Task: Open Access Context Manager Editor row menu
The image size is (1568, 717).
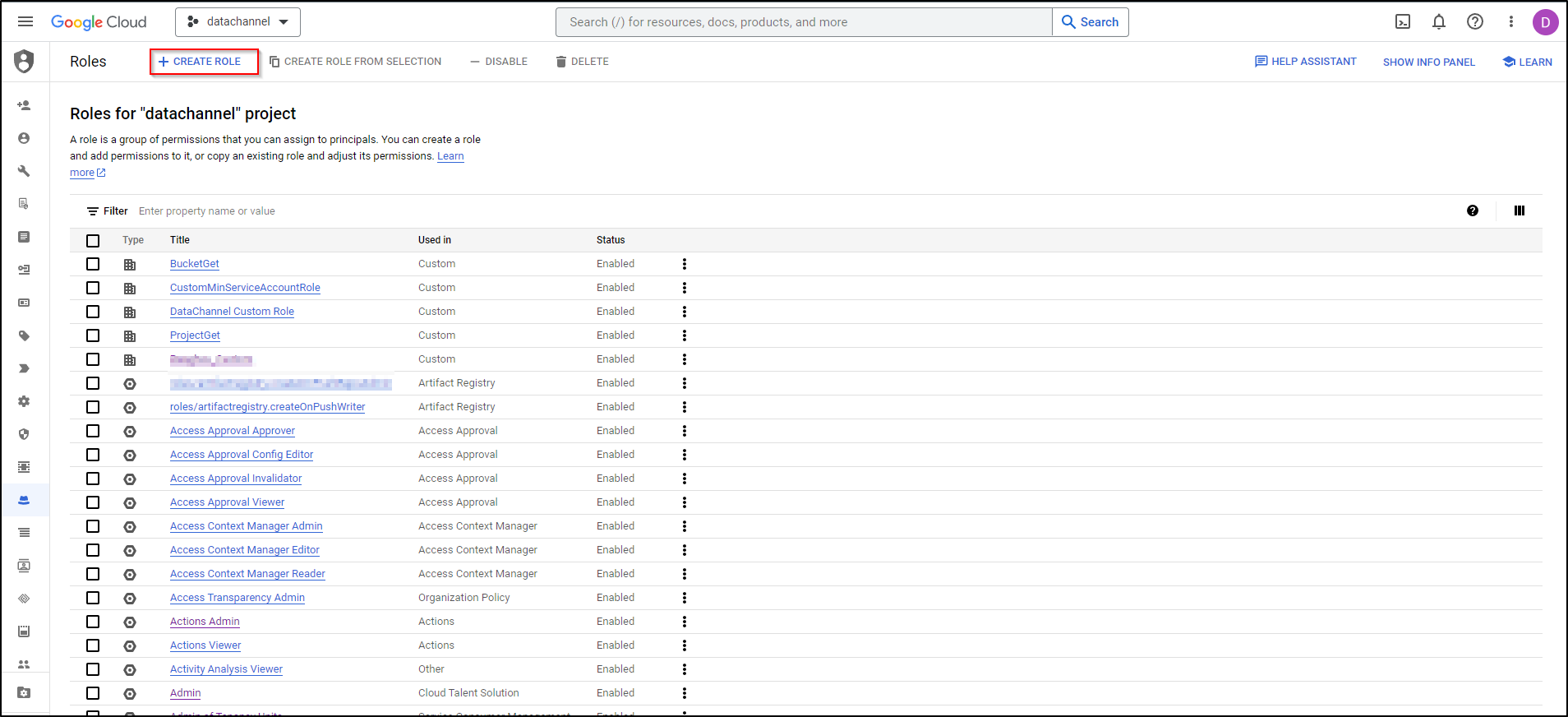Action: coord(685,550)
